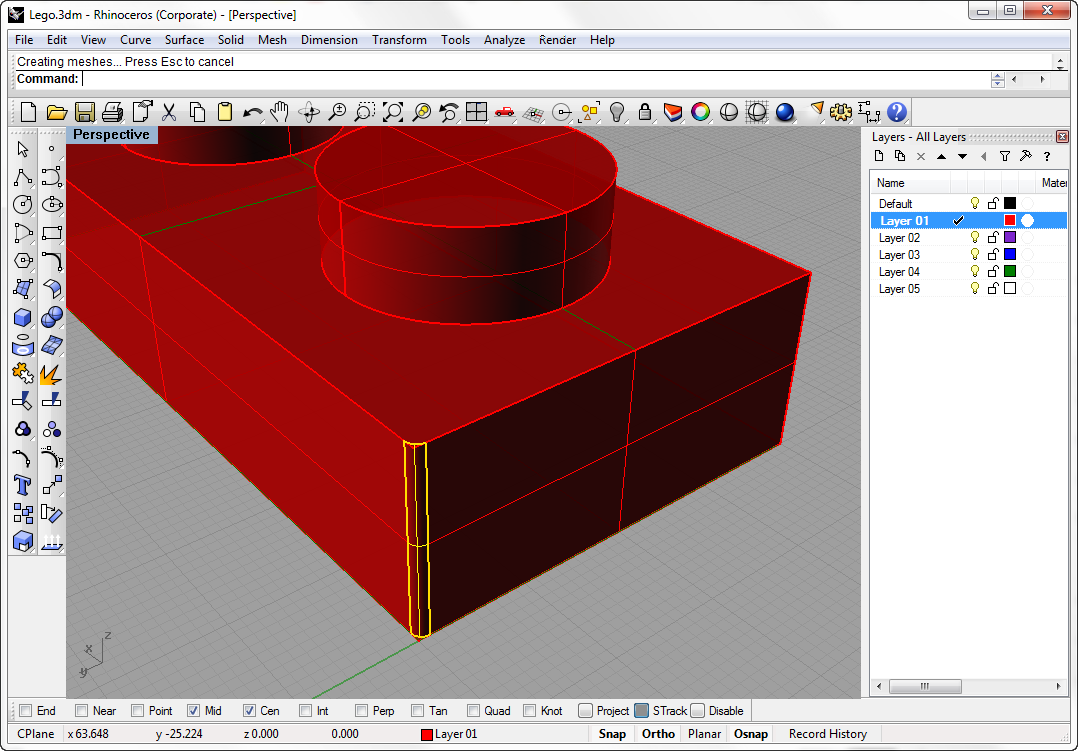The image size is (1078, 751).
Task: Click the color wheel Properties icon
Action: [701, 112]
